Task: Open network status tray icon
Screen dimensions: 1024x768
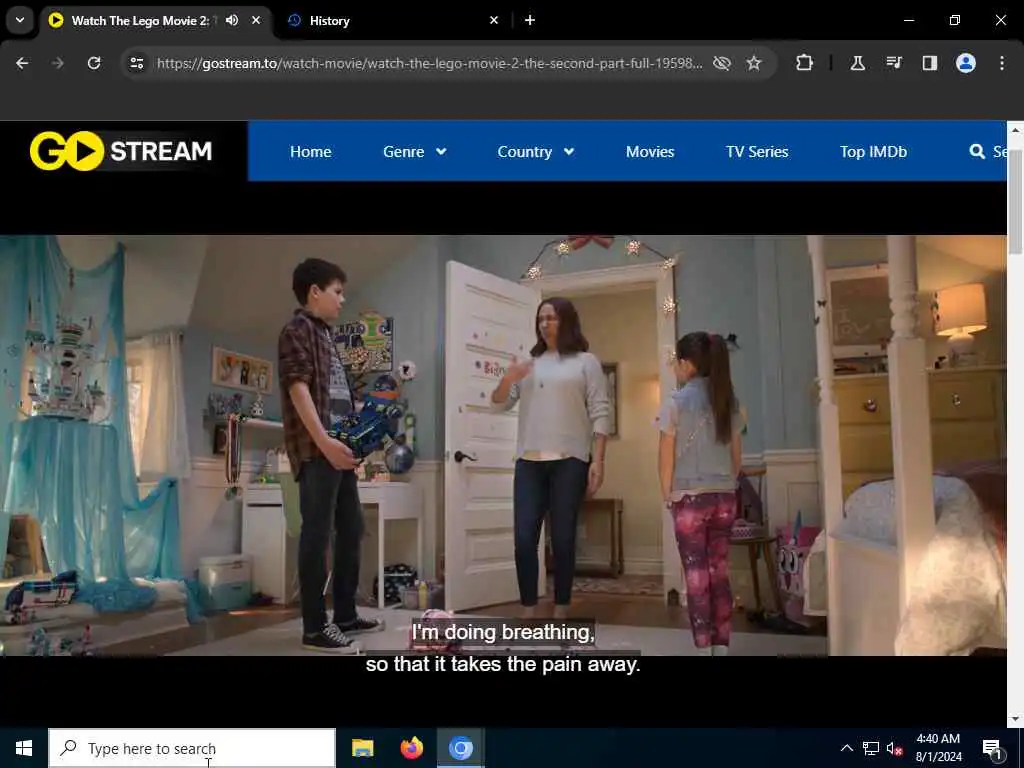Action: click(x=871, y=748)
